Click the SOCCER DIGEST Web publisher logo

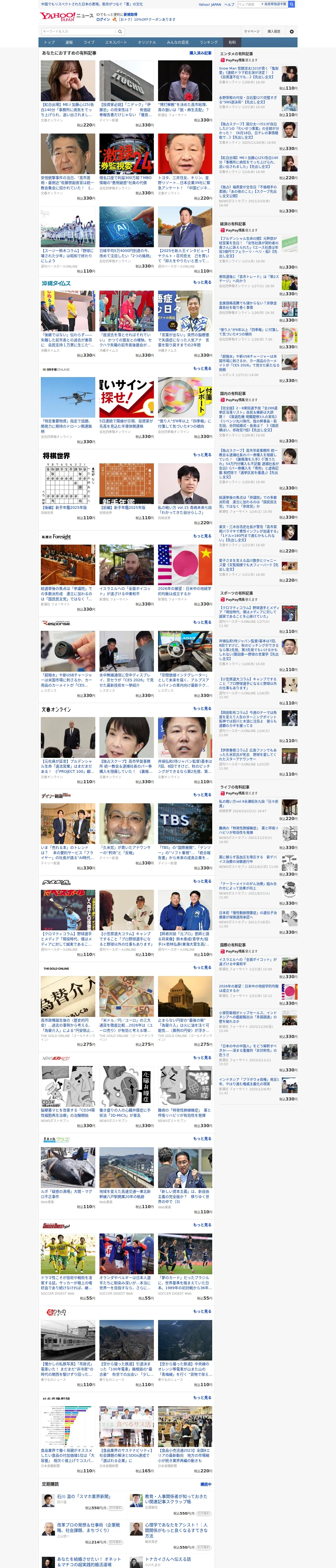tap(56, 1225)
